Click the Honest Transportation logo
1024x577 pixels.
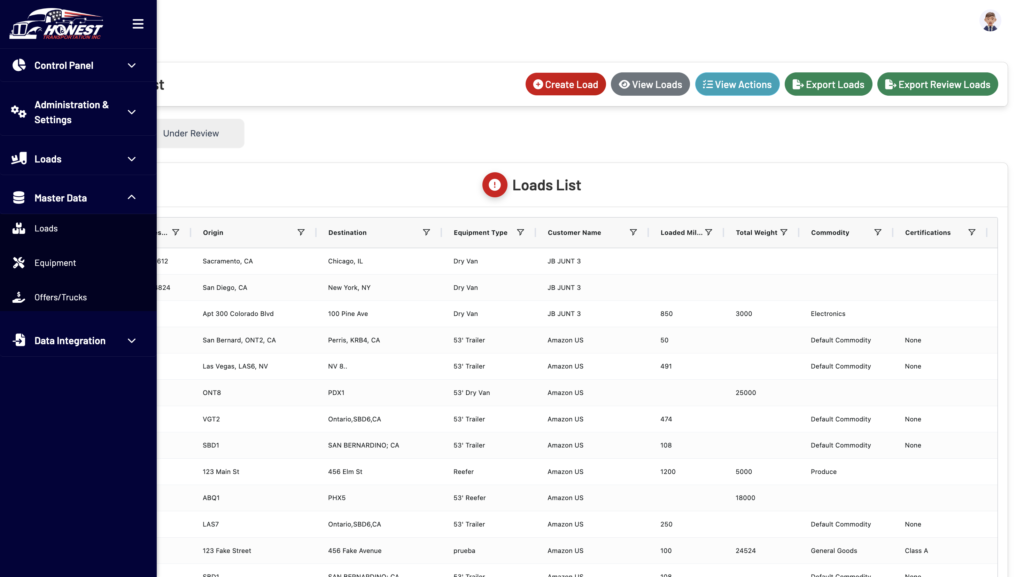coord(56,24)
